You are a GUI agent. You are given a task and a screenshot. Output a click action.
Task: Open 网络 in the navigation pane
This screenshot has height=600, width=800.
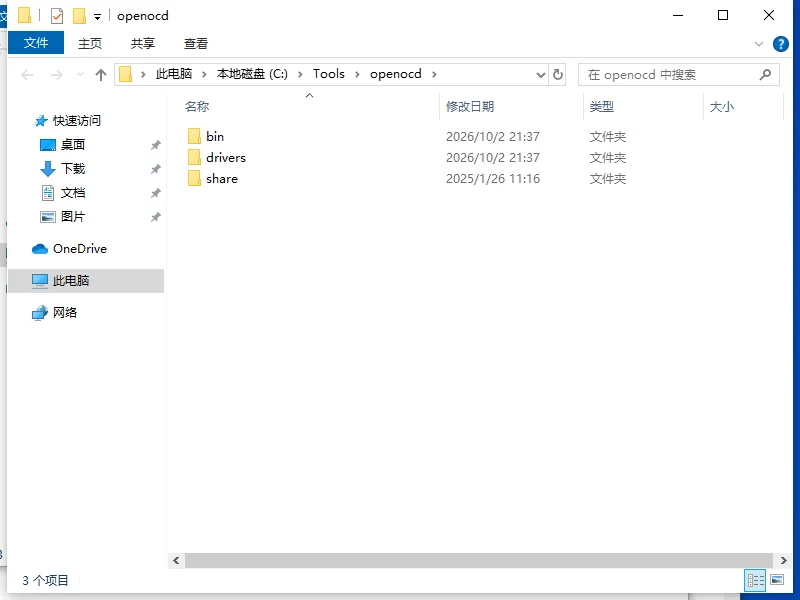(x=65, y=312)
